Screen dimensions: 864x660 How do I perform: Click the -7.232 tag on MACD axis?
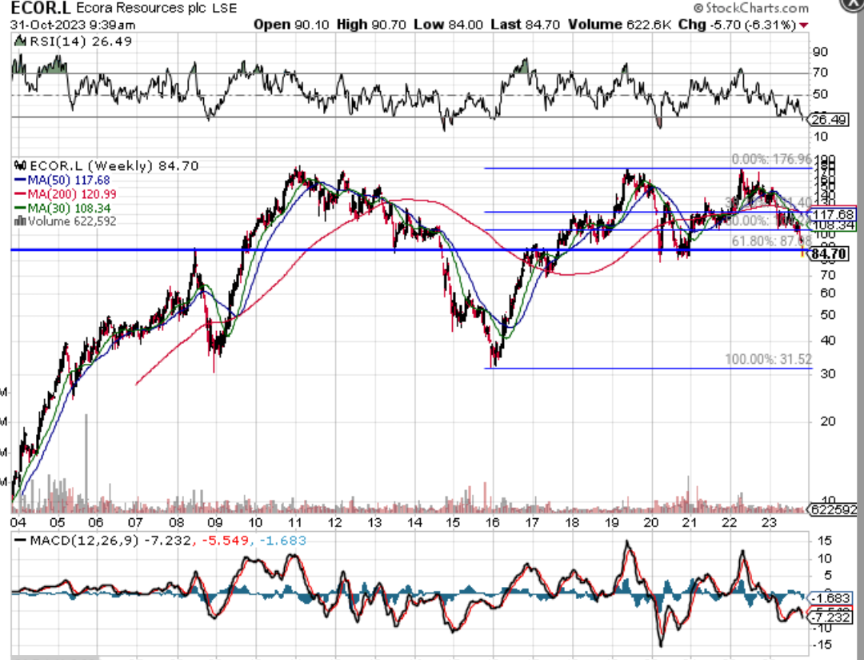[830, 617]
